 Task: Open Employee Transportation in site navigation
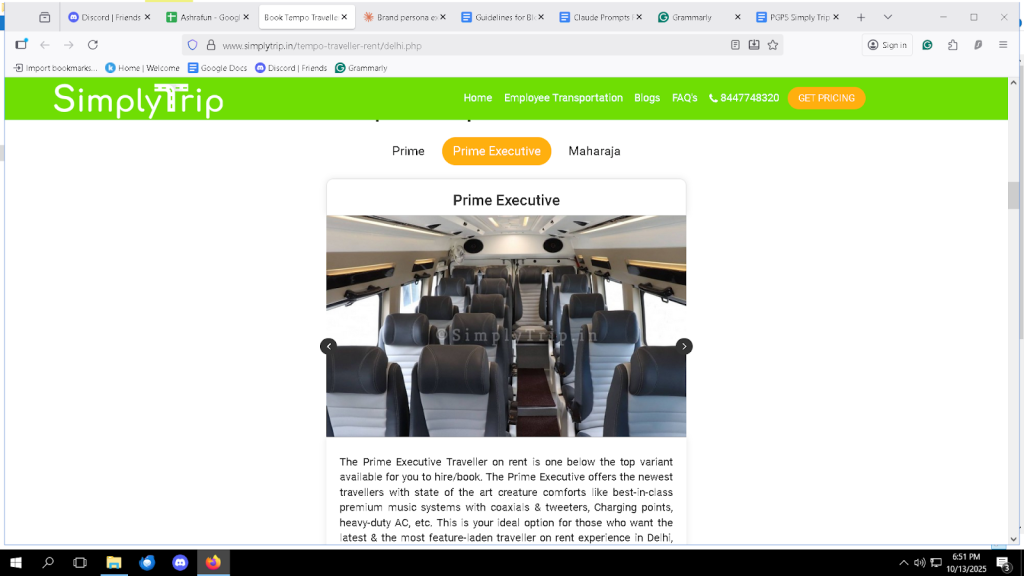tap(563, 98)
